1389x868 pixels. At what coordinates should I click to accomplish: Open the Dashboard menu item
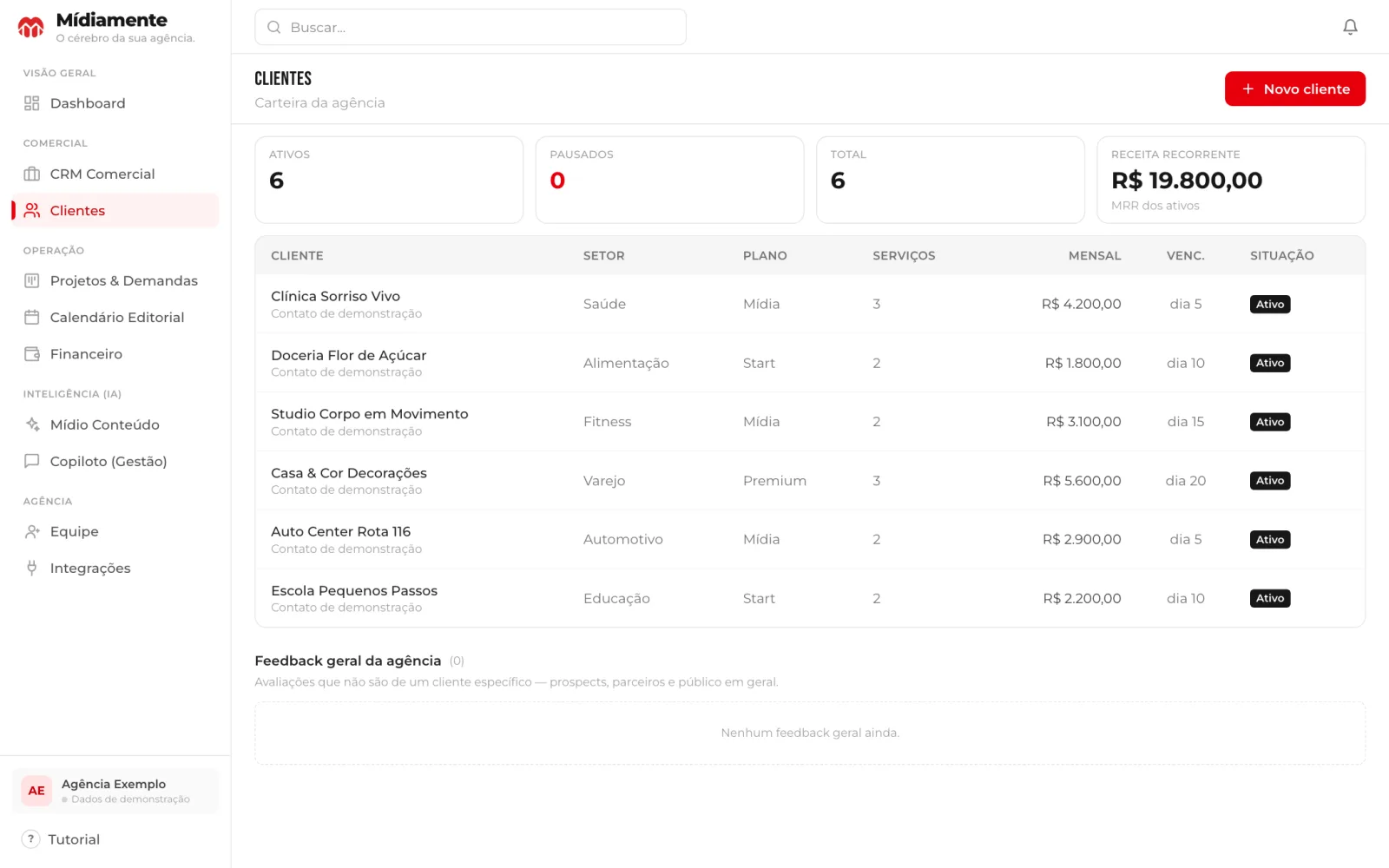(x=115, y=103)
